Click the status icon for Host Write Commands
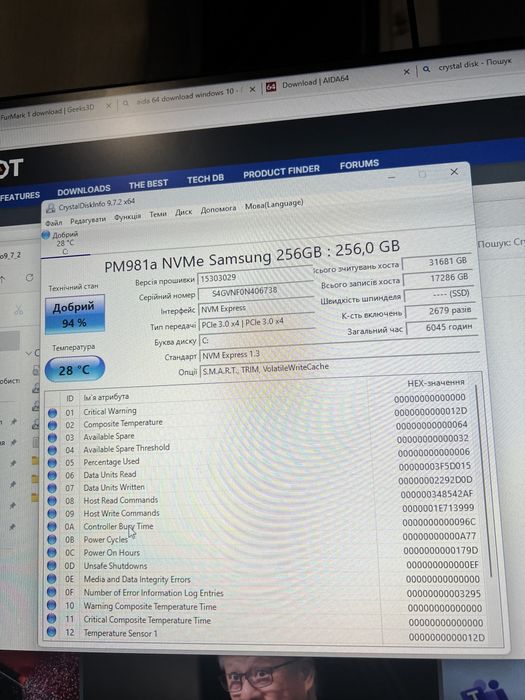 [52, 514]
